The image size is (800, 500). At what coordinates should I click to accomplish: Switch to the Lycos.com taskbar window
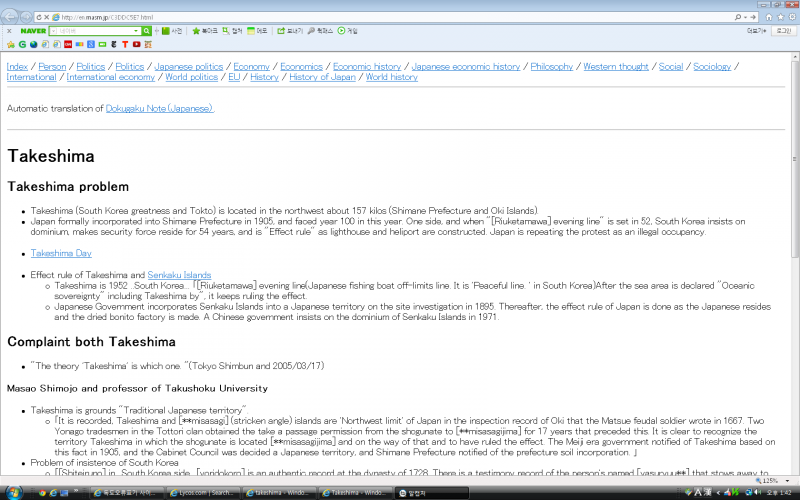tap(205, 493)
